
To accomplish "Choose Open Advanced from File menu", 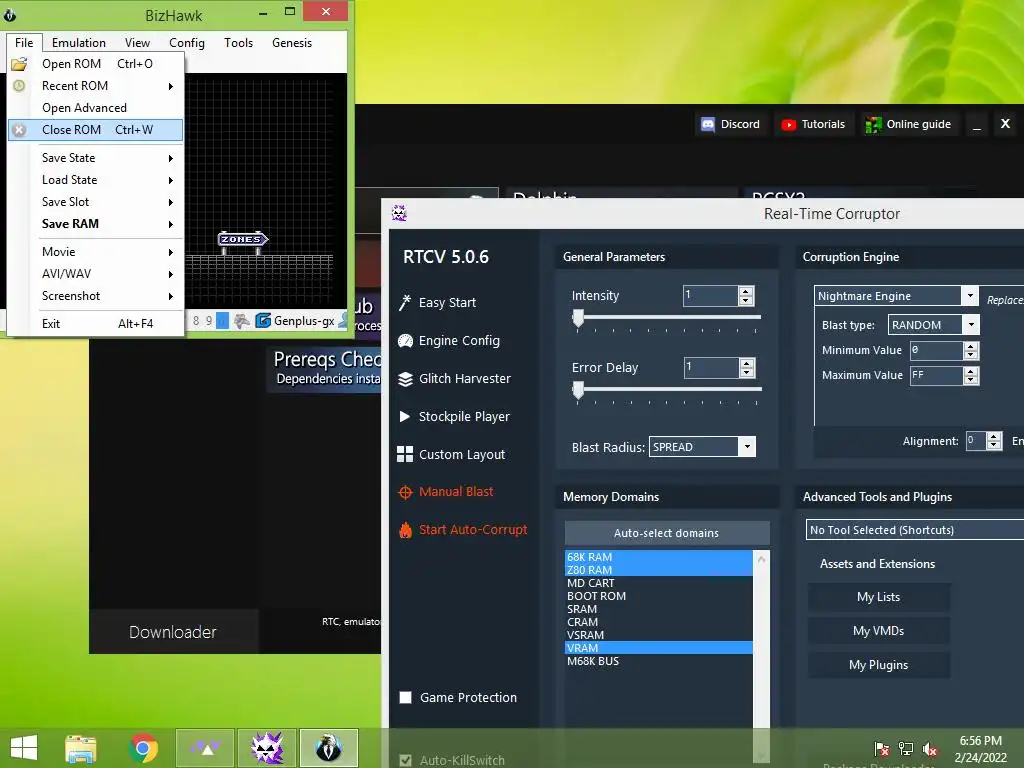I will click(95, 108).
